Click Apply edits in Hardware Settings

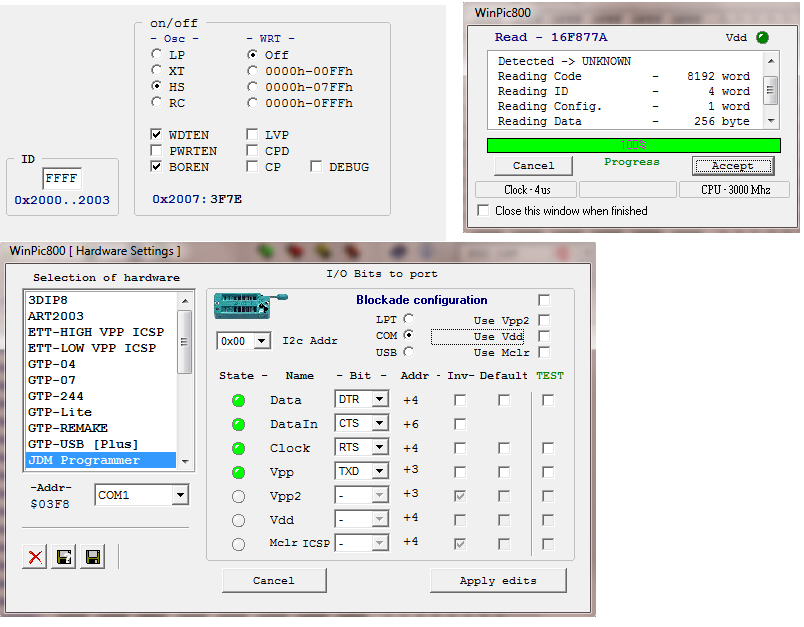point(498,580)
